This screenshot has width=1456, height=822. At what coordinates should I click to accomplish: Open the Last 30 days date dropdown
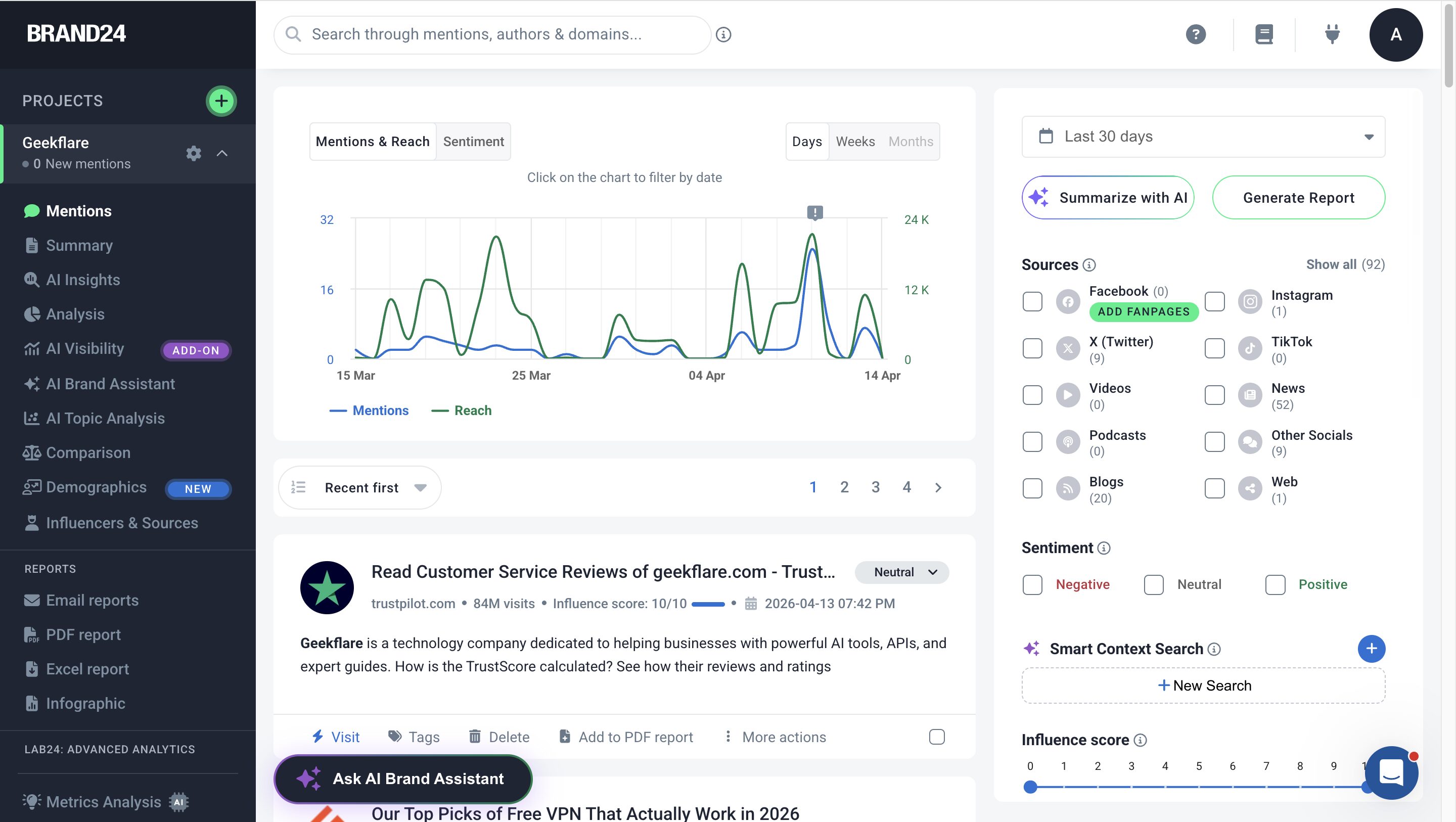(1203, 137)
